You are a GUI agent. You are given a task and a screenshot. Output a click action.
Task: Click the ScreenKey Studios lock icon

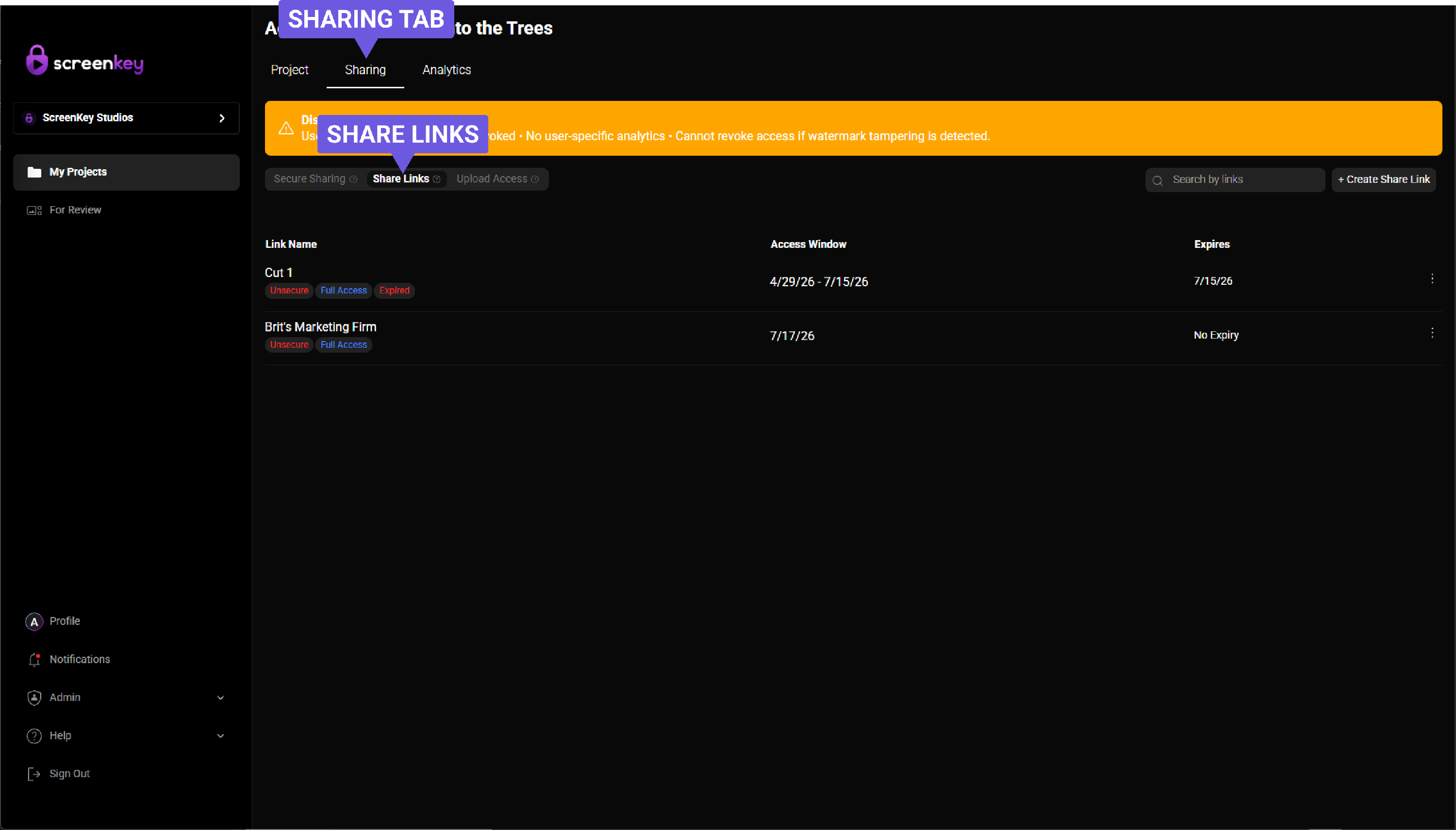(29, 118)
